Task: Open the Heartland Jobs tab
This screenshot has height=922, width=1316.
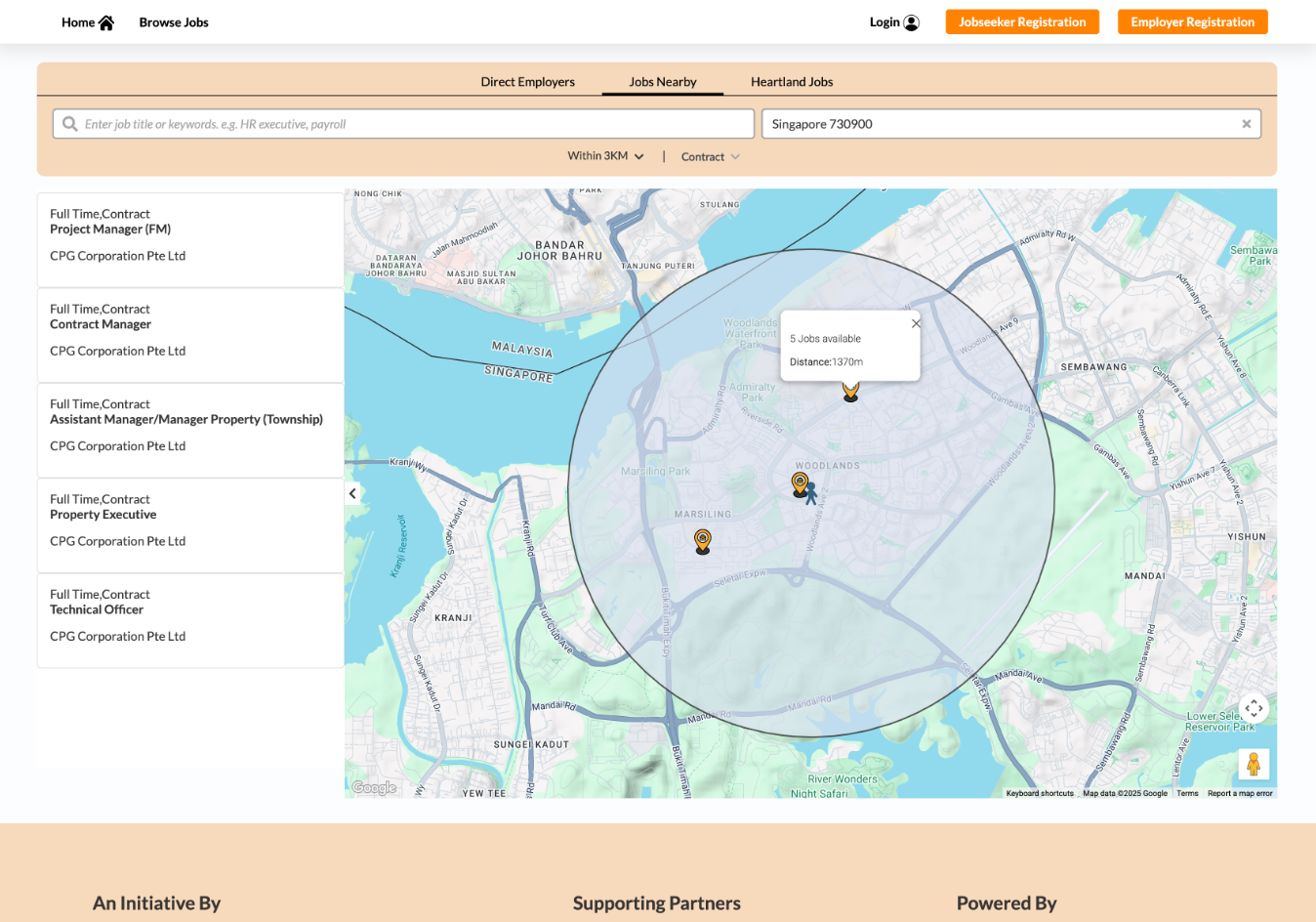Action: [792, 82]
